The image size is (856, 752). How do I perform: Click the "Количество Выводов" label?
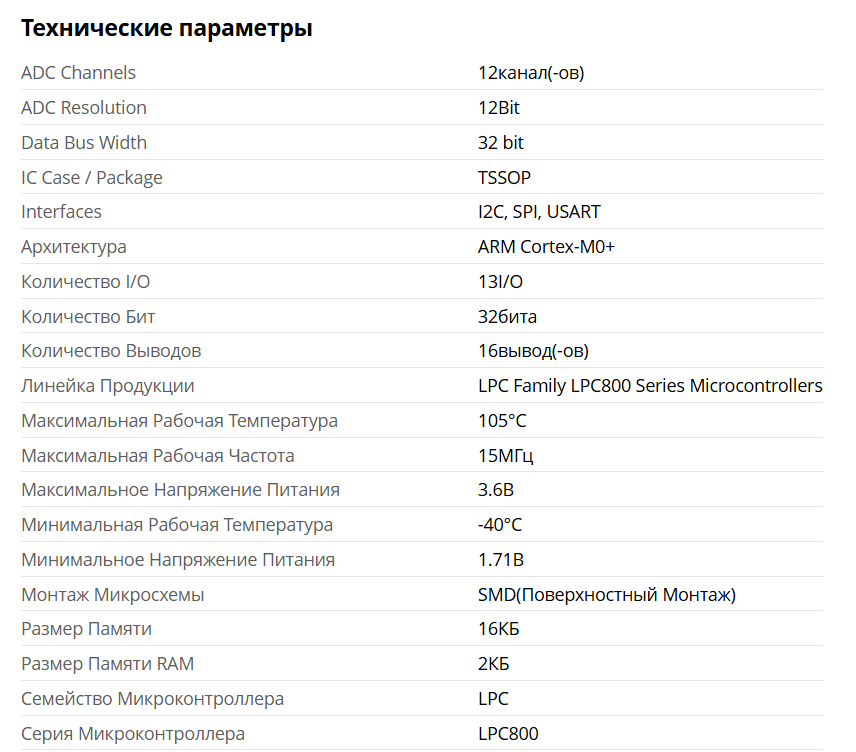pos(111,351)
